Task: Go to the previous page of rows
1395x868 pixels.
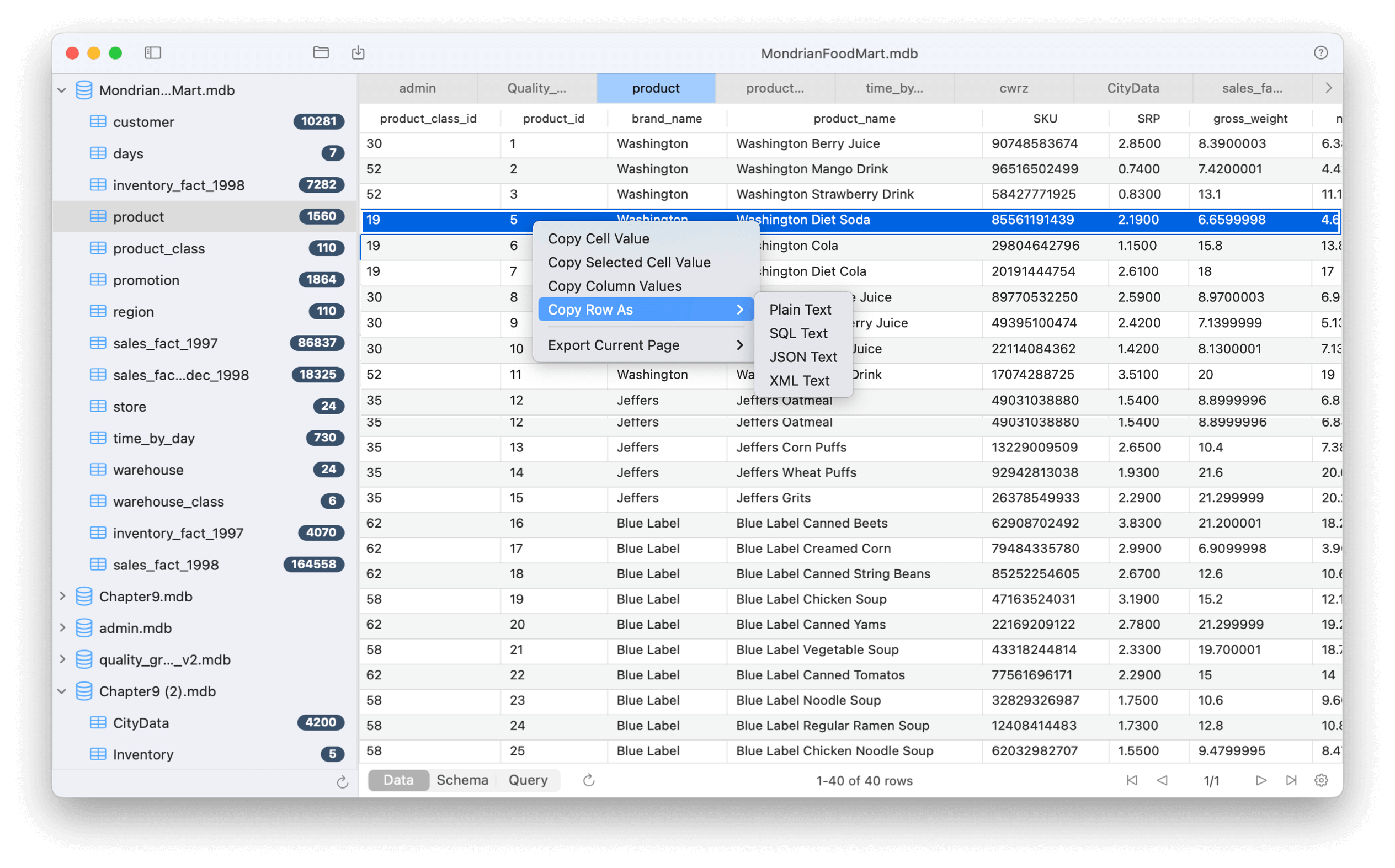Action: (1163, 780)
